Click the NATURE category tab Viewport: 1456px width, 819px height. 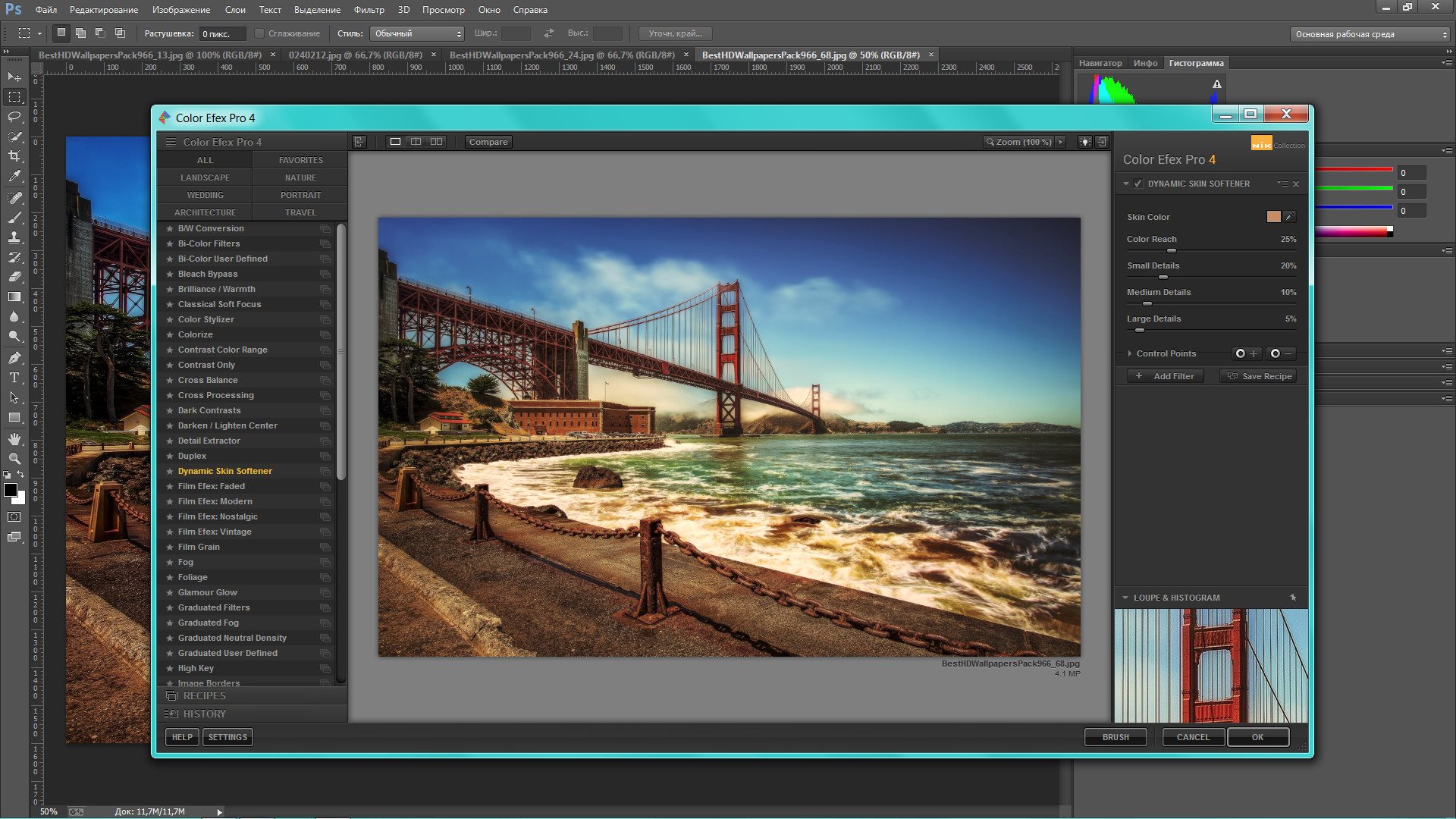[x=300, y=177]
